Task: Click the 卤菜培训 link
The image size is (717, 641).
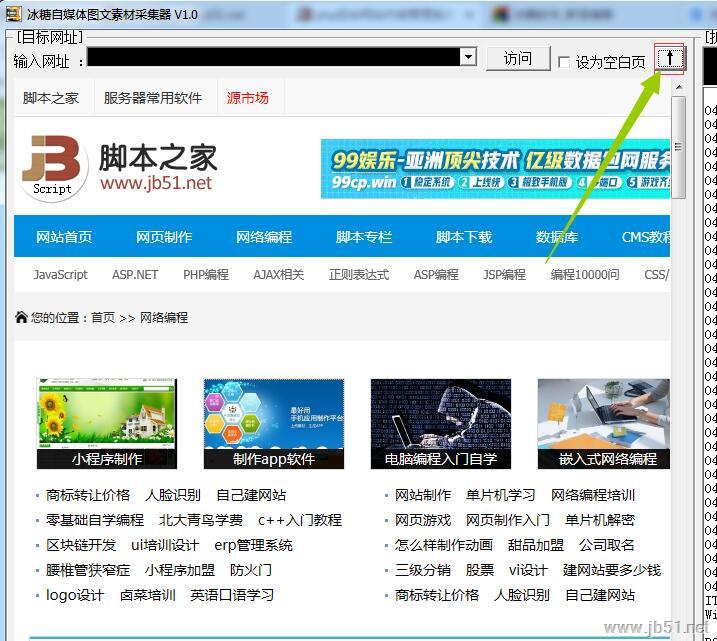Action: 148,595
